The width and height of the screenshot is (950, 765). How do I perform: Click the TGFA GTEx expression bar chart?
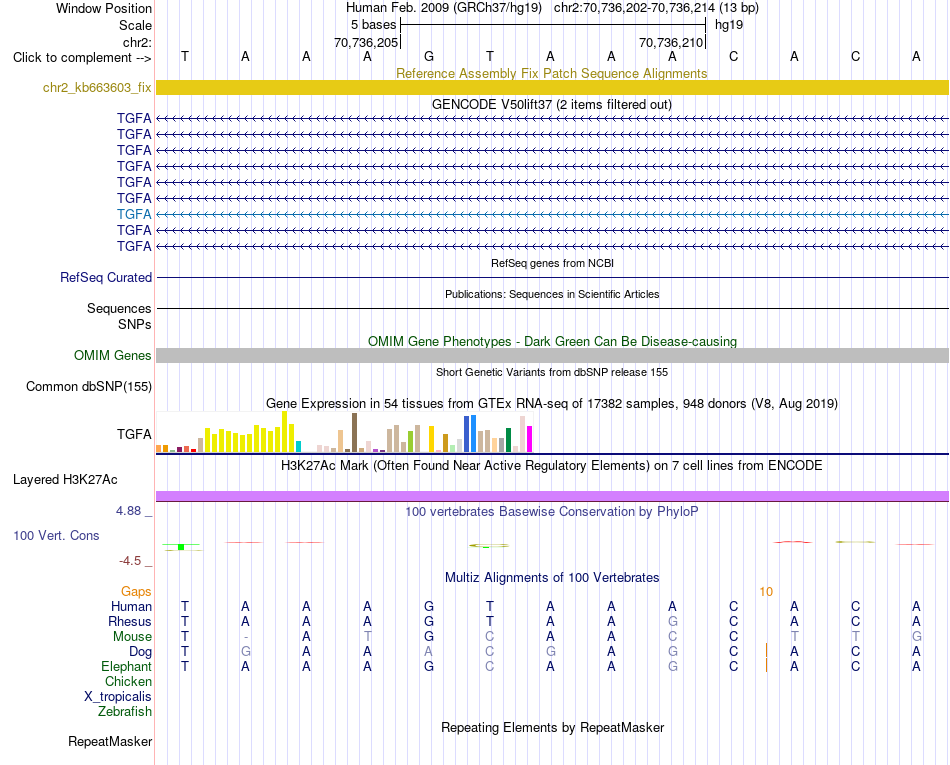[344, 432]
